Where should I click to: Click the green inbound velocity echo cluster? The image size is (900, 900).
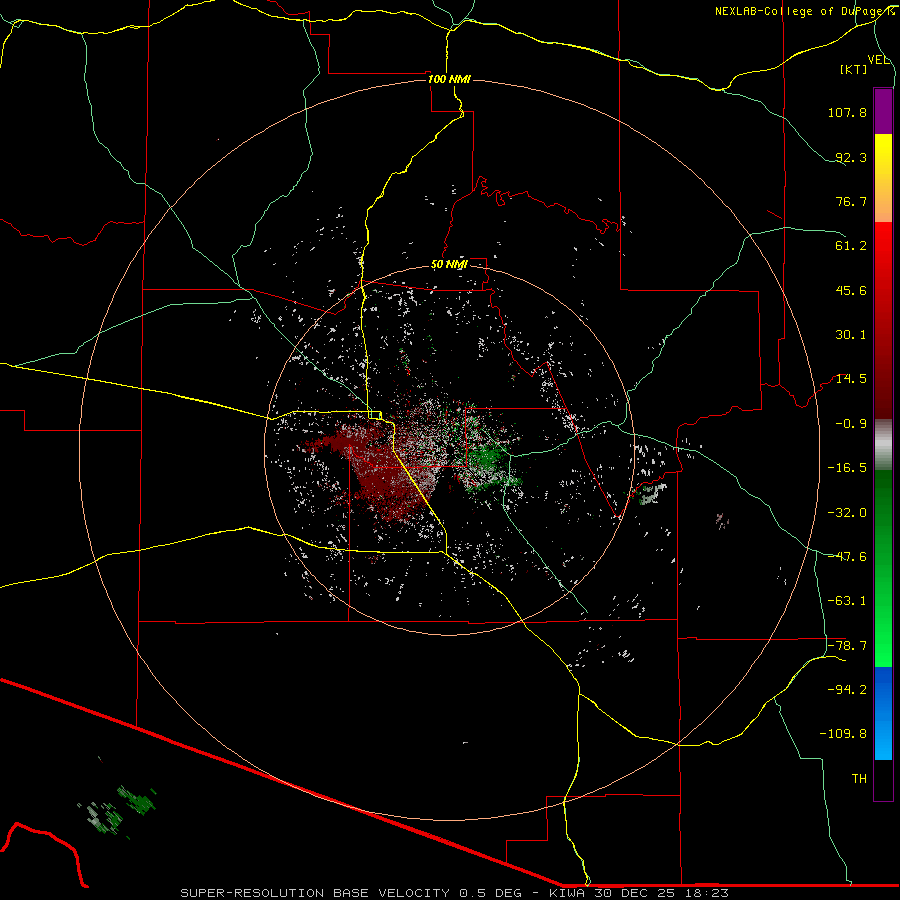[488, 462]
